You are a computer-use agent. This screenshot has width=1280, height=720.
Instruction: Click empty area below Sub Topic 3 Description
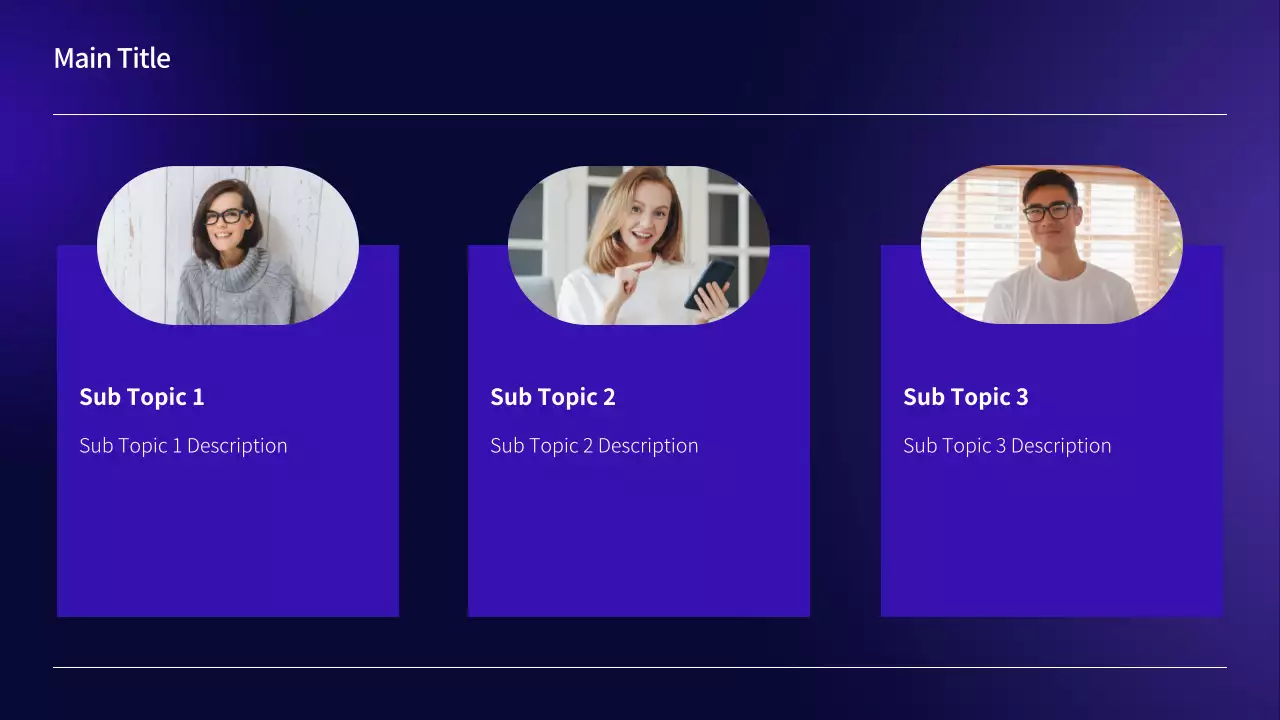[x=1052, y=540]
